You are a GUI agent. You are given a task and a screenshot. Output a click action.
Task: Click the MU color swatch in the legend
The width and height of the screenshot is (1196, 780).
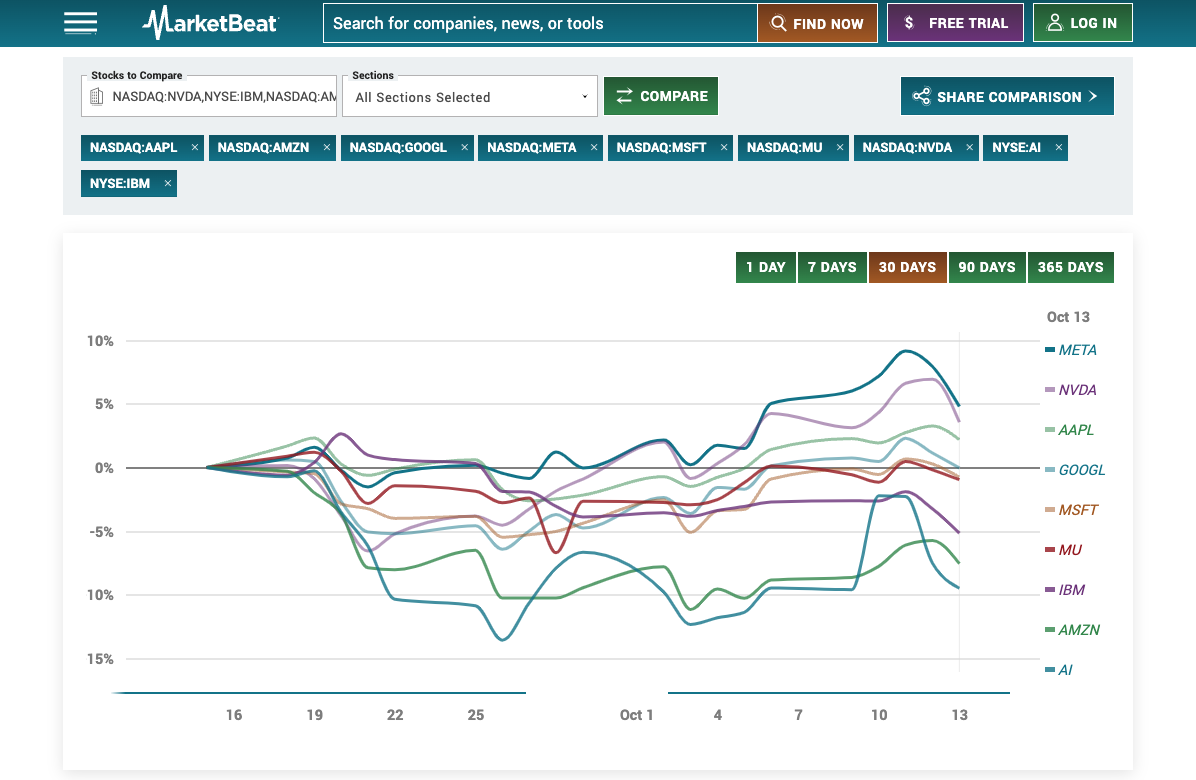(x=1050, y=550)
